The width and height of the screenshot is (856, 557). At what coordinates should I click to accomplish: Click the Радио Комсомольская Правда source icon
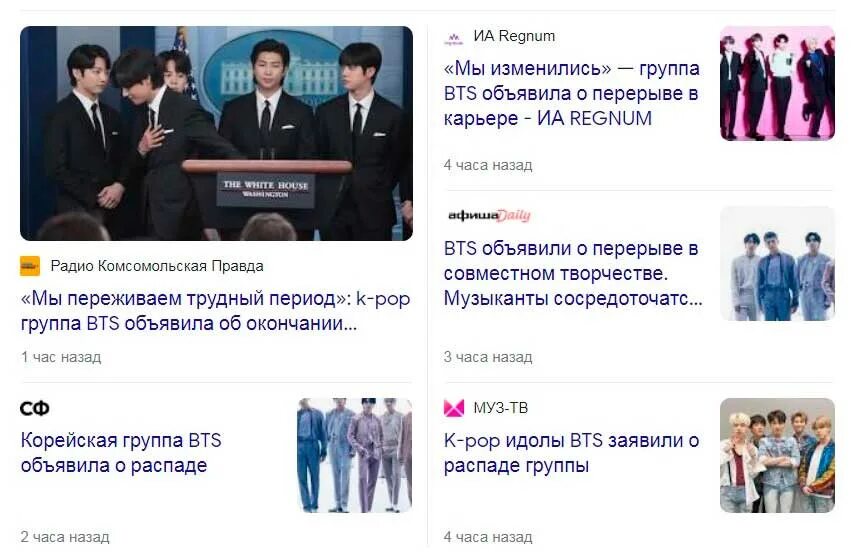pos(30,266)
